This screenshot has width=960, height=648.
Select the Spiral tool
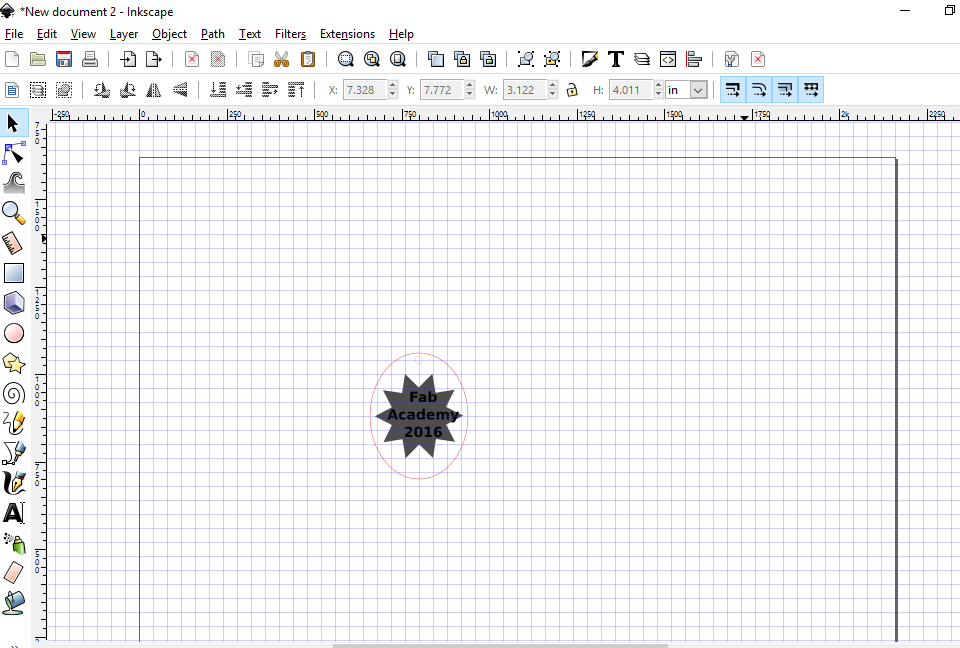[13, 393]
